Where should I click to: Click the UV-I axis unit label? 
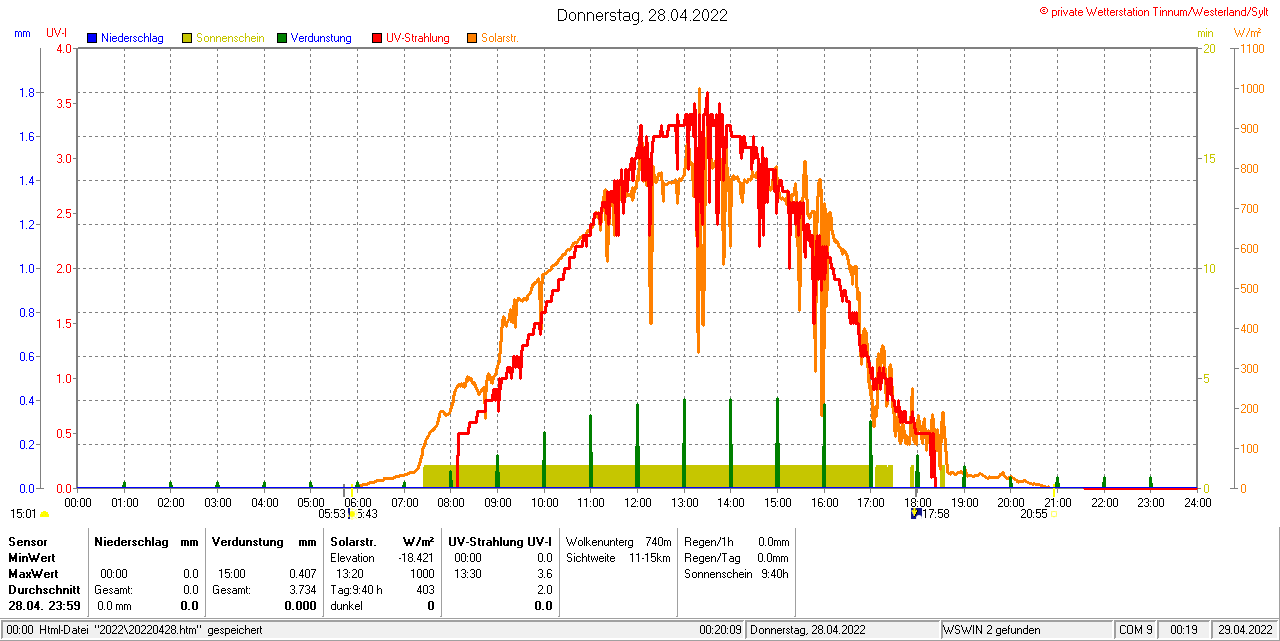pos(57,33)
